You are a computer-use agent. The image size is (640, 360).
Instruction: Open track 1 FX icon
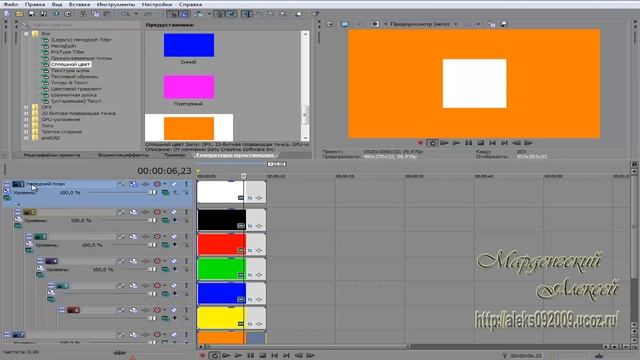[x=145, y=184]
